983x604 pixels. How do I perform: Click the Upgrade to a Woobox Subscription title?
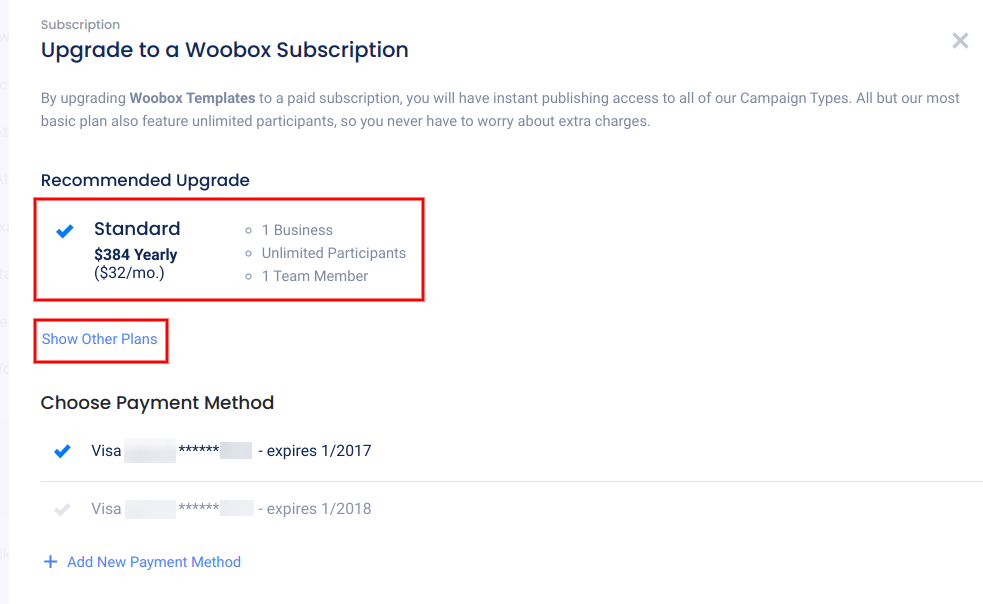tap(224, 50)
